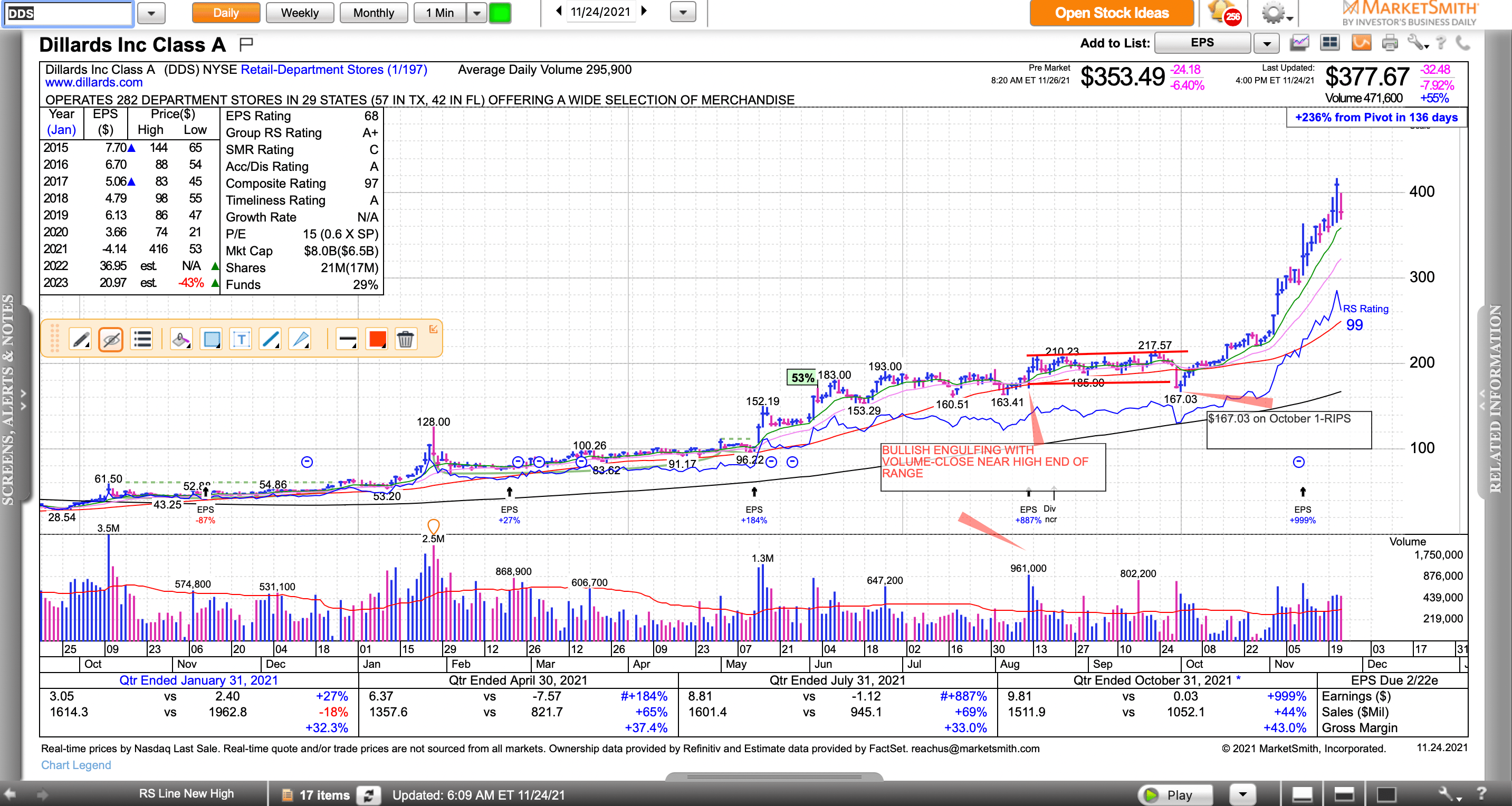Toggle the green real-time indicator
Screen dimensions: 1512x806
point(500,13)
